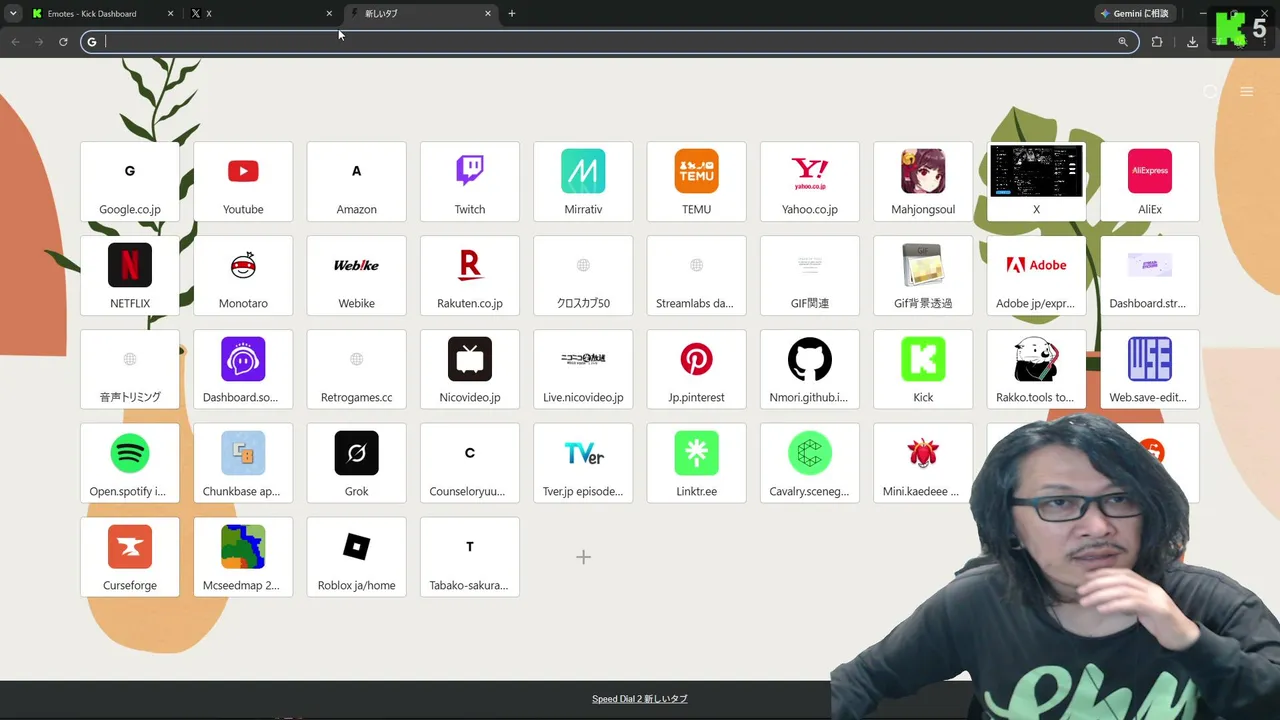The width and height of the screenshot is (1280, 720).
Task: Open the Twitch speed dial
Action: (470, 181)
